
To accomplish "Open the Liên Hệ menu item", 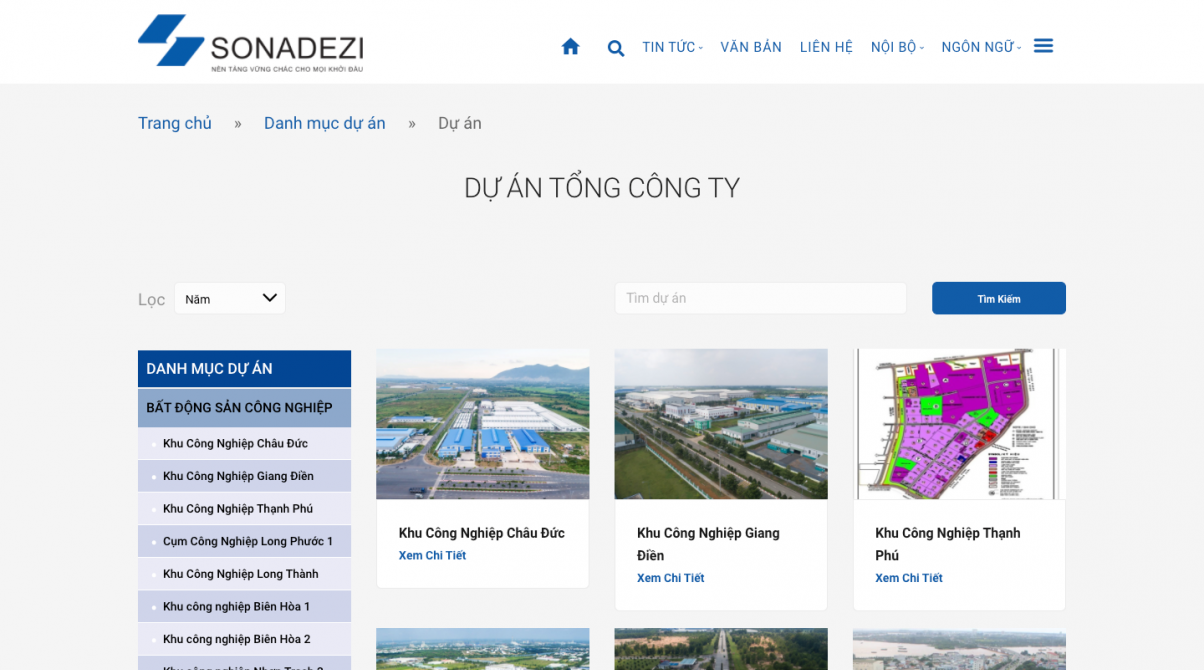I will tap(826, 47).
